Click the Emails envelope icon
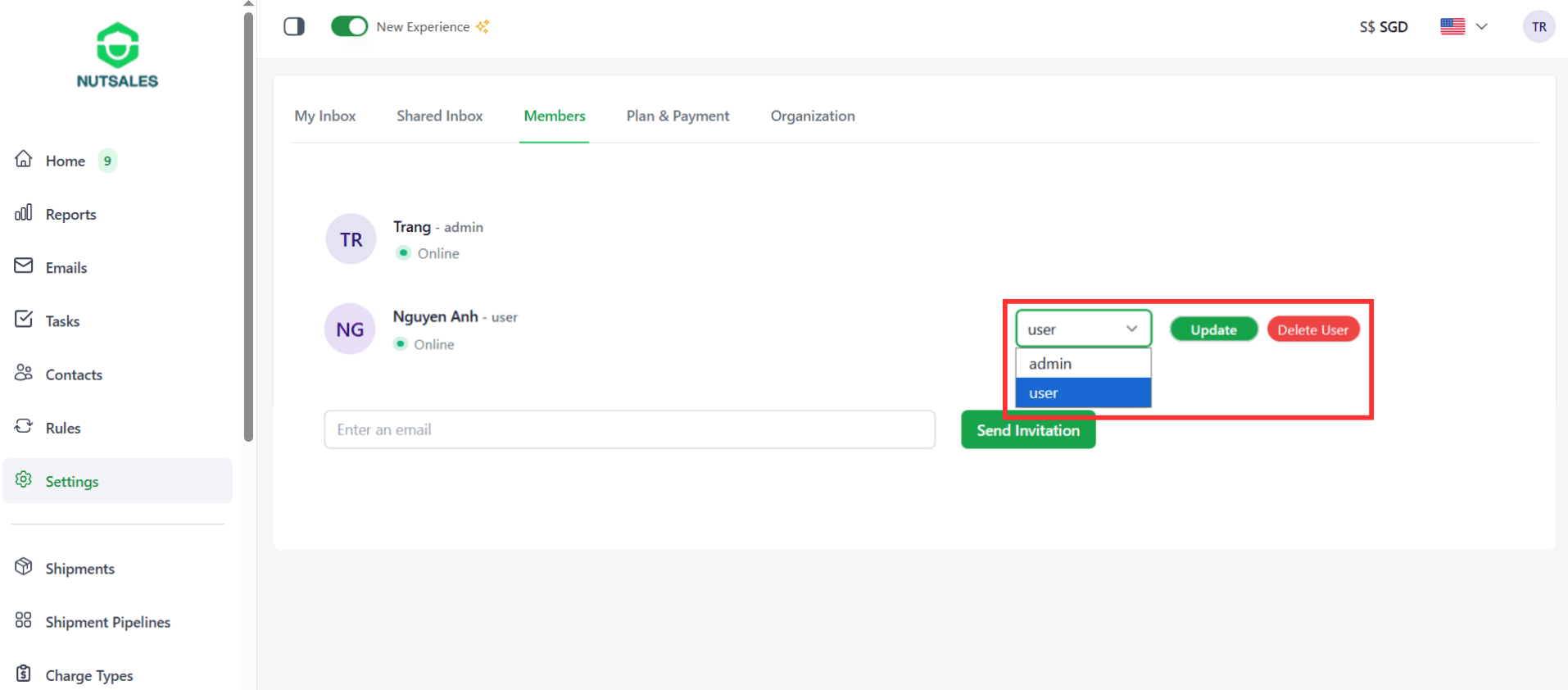This screenshot has width=1568, height=690. click(24, 266)
